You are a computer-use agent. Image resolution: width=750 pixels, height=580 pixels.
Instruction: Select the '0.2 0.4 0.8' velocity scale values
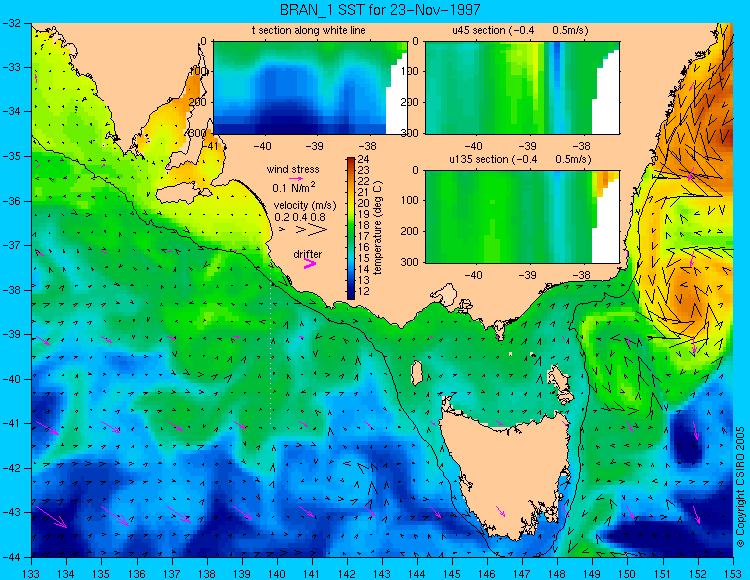(x=300, y=217)
